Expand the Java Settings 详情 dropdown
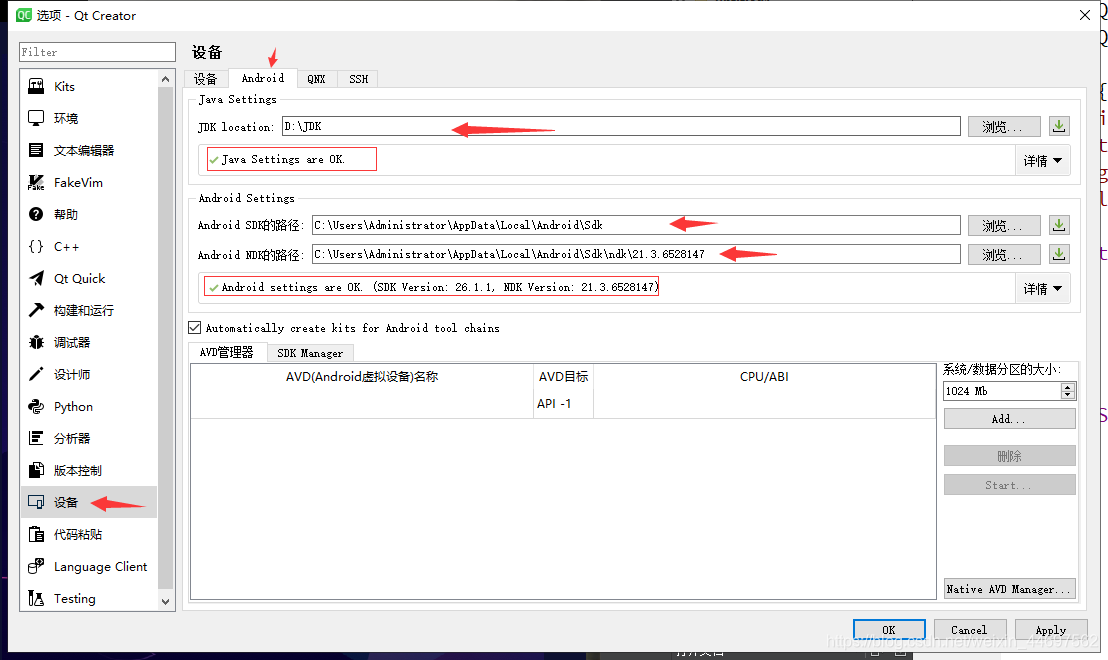The image size is (1108, 660). 1042,160
